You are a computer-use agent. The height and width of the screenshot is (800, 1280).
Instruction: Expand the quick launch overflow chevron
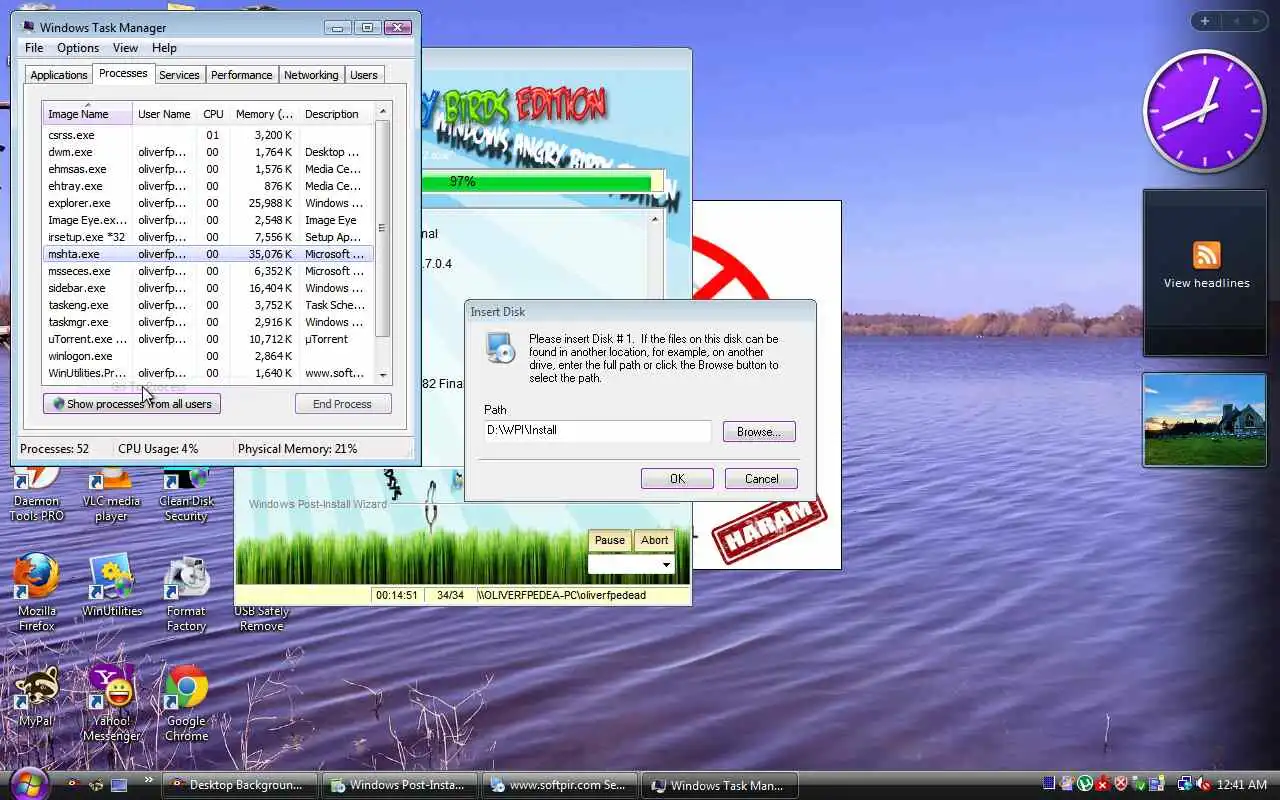pyautogui.click(x=149, y=781)
